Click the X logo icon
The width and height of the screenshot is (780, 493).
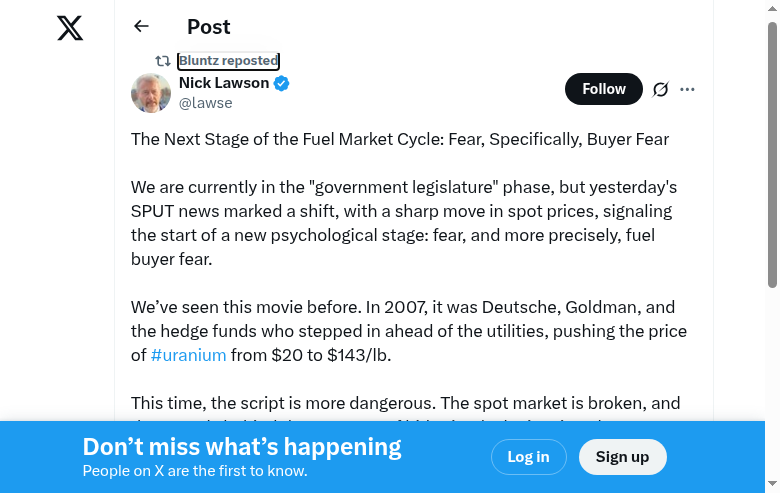tap(70, 28)
